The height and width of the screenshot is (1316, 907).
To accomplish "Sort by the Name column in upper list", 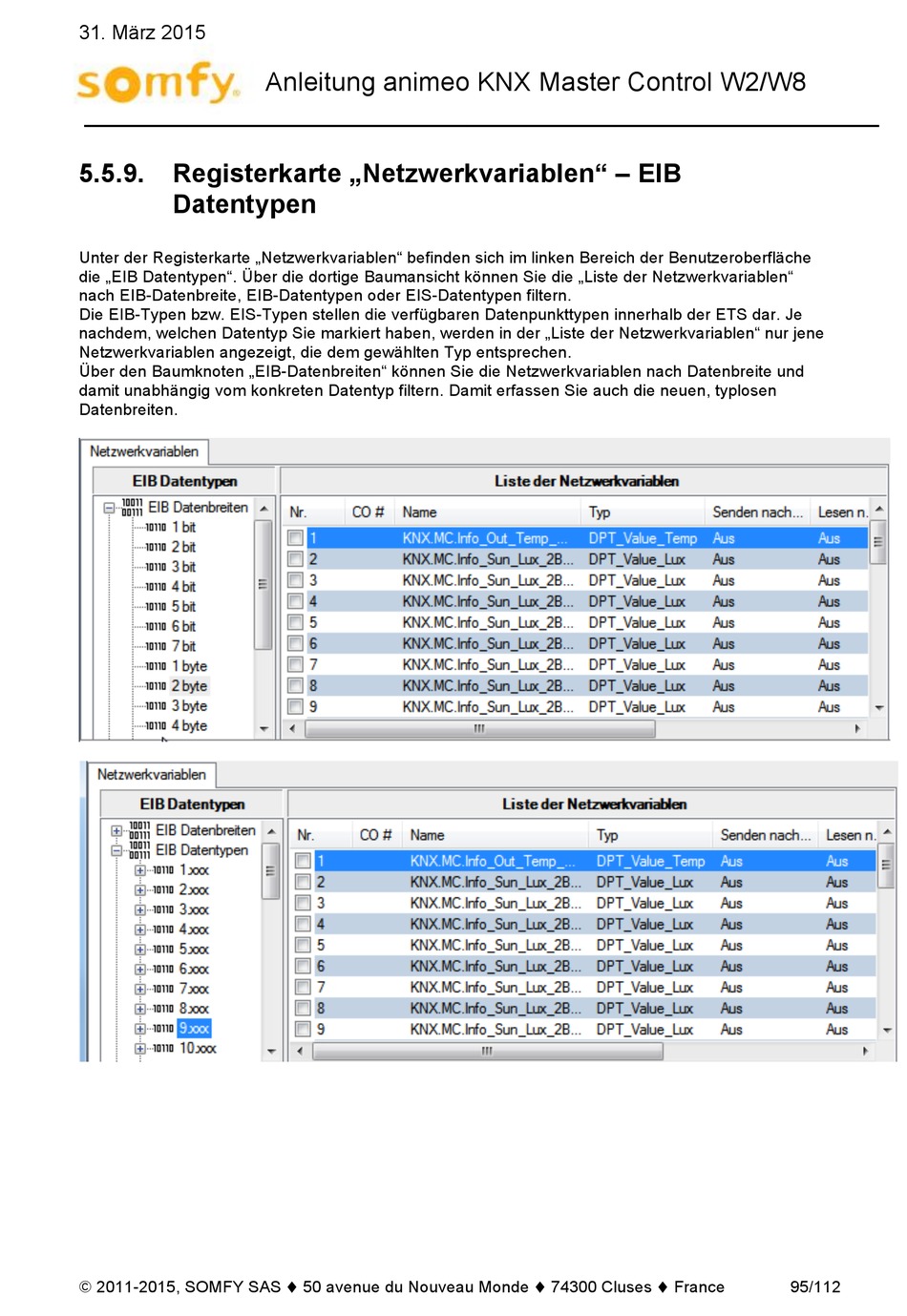I will tap(487, 512).
